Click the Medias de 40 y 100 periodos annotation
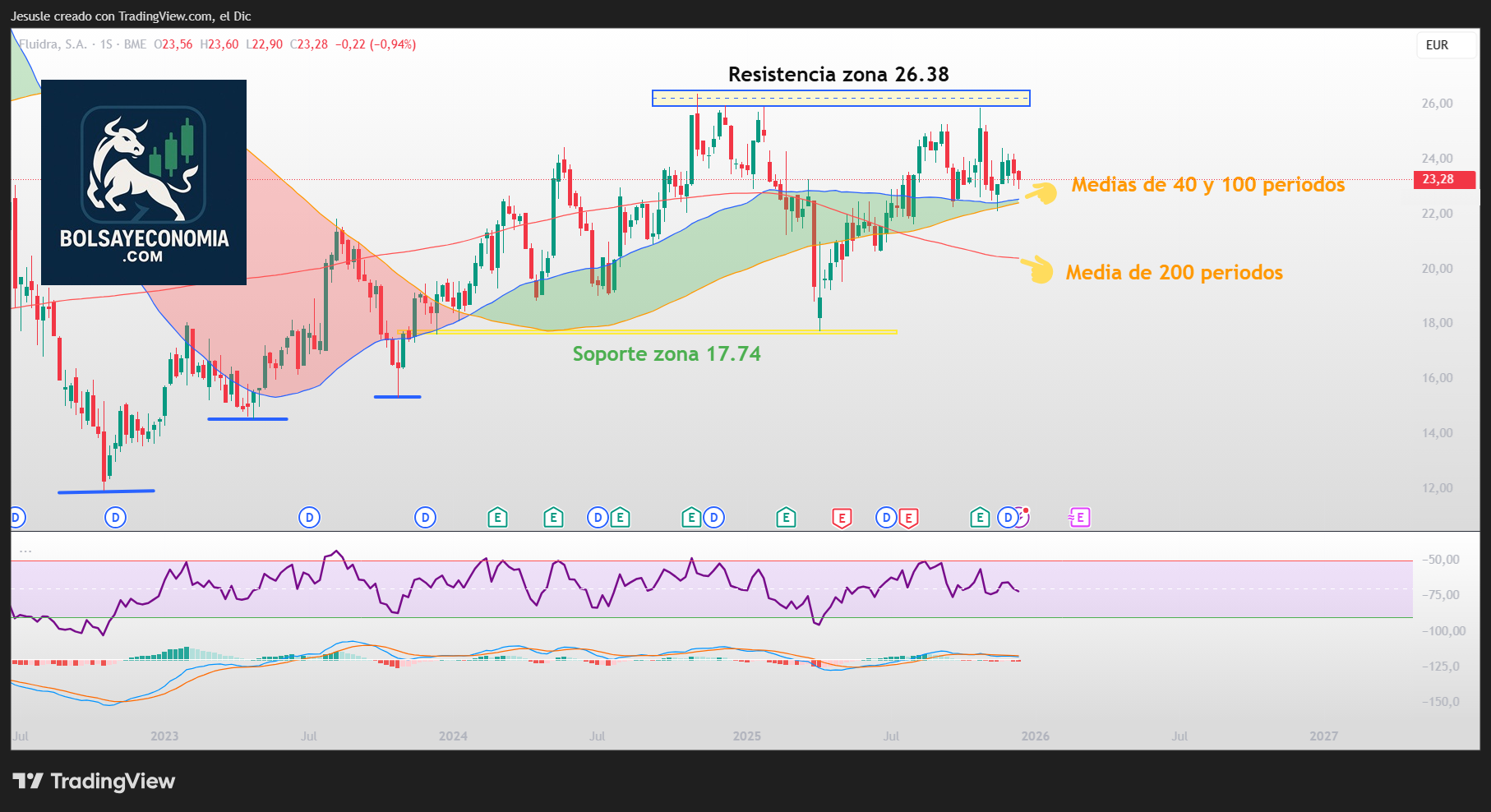Image resolution: width=1491 pixels, height=812 pixels. tap(1207, 185)
